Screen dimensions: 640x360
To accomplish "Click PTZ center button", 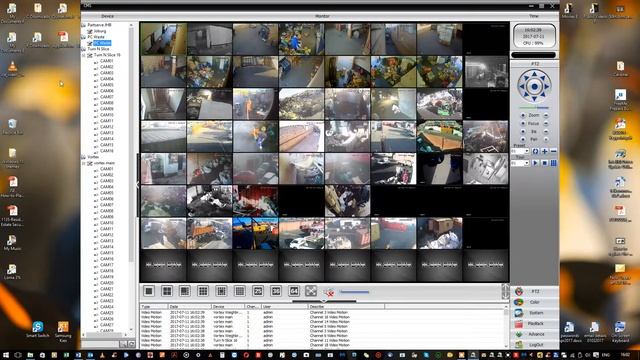I will 534,87.
